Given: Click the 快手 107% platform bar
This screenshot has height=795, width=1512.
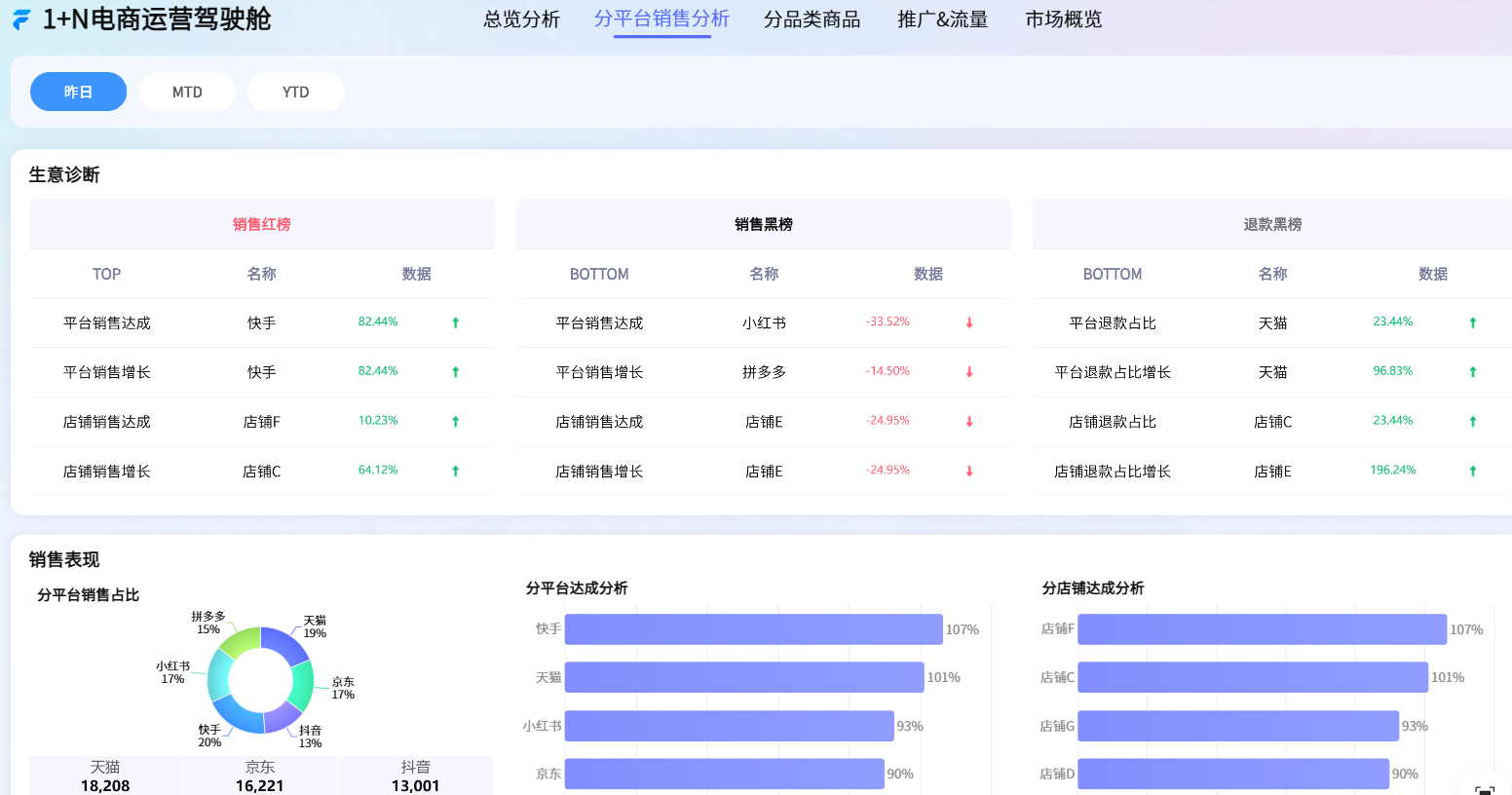Looking at the screenshot, I should click(x=753, y=629).
